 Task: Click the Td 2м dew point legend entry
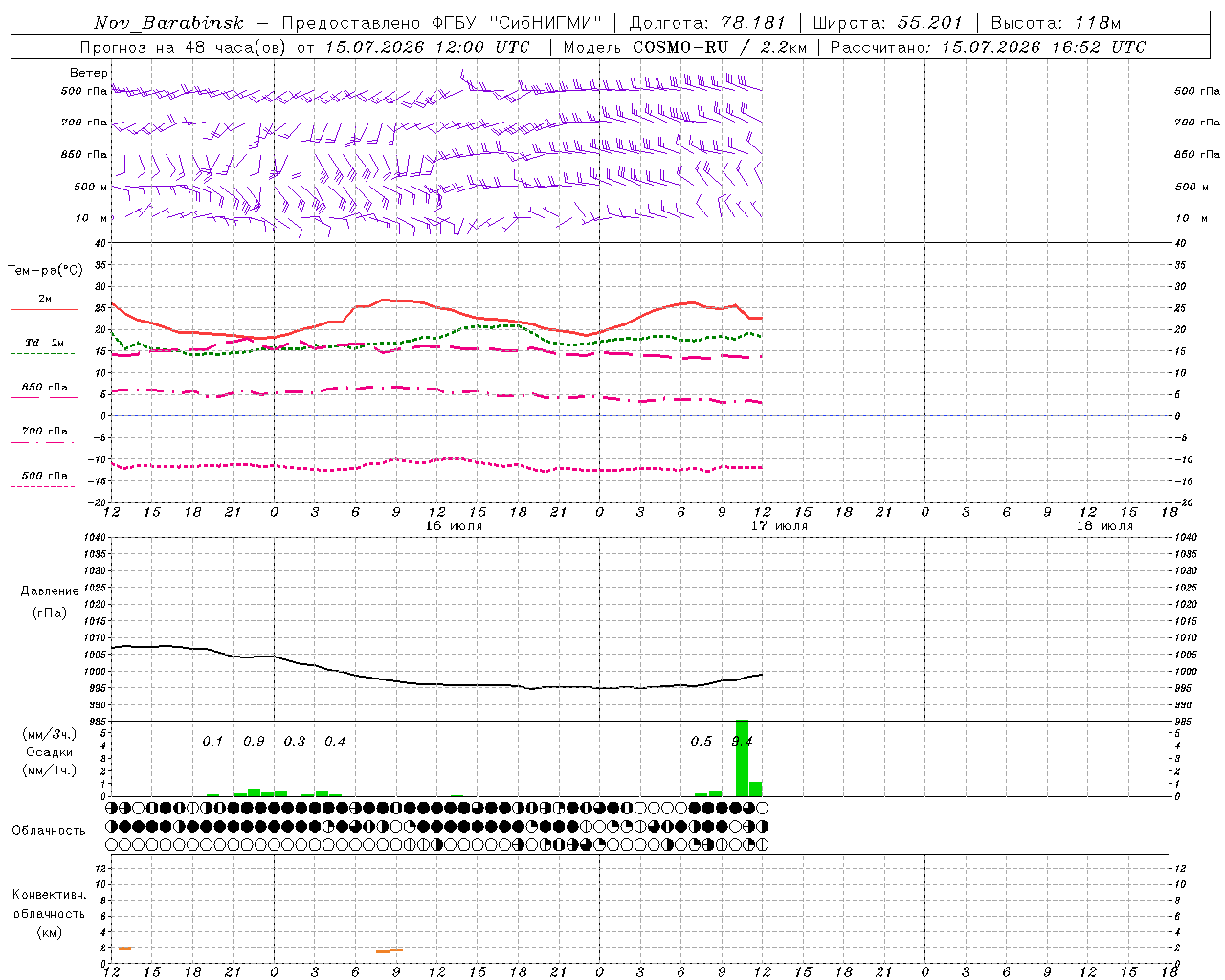44,343
